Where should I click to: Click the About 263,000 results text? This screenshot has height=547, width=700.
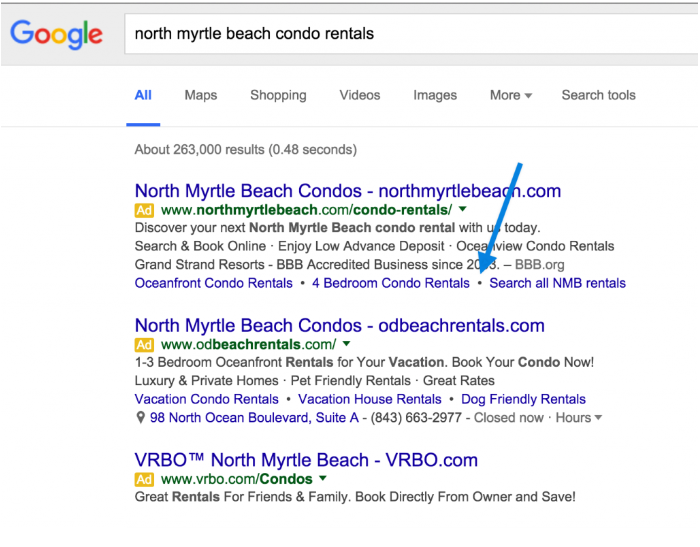(x=246, y=150)
